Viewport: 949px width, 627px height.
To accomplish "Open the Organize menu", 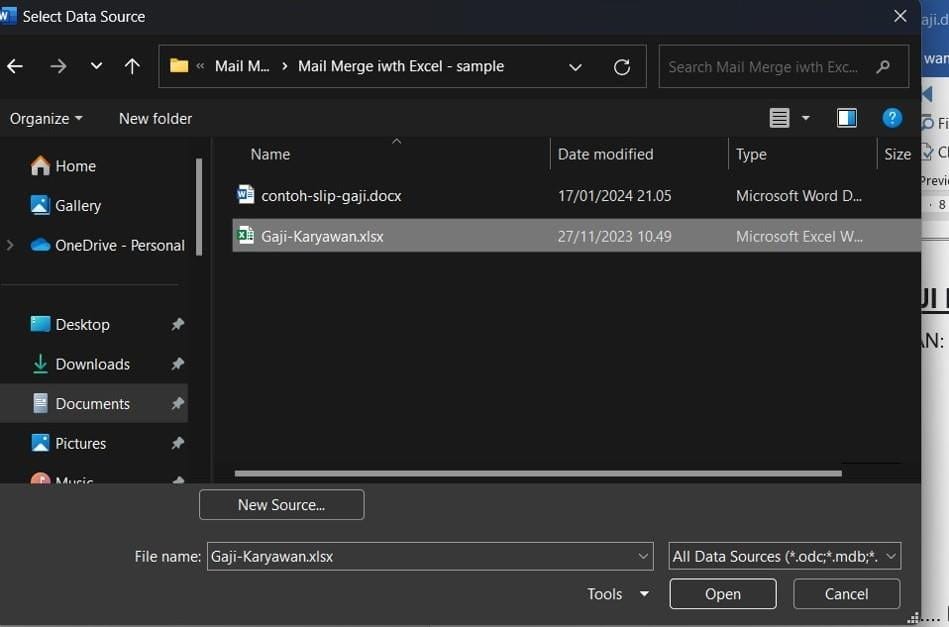I will 46,118.
